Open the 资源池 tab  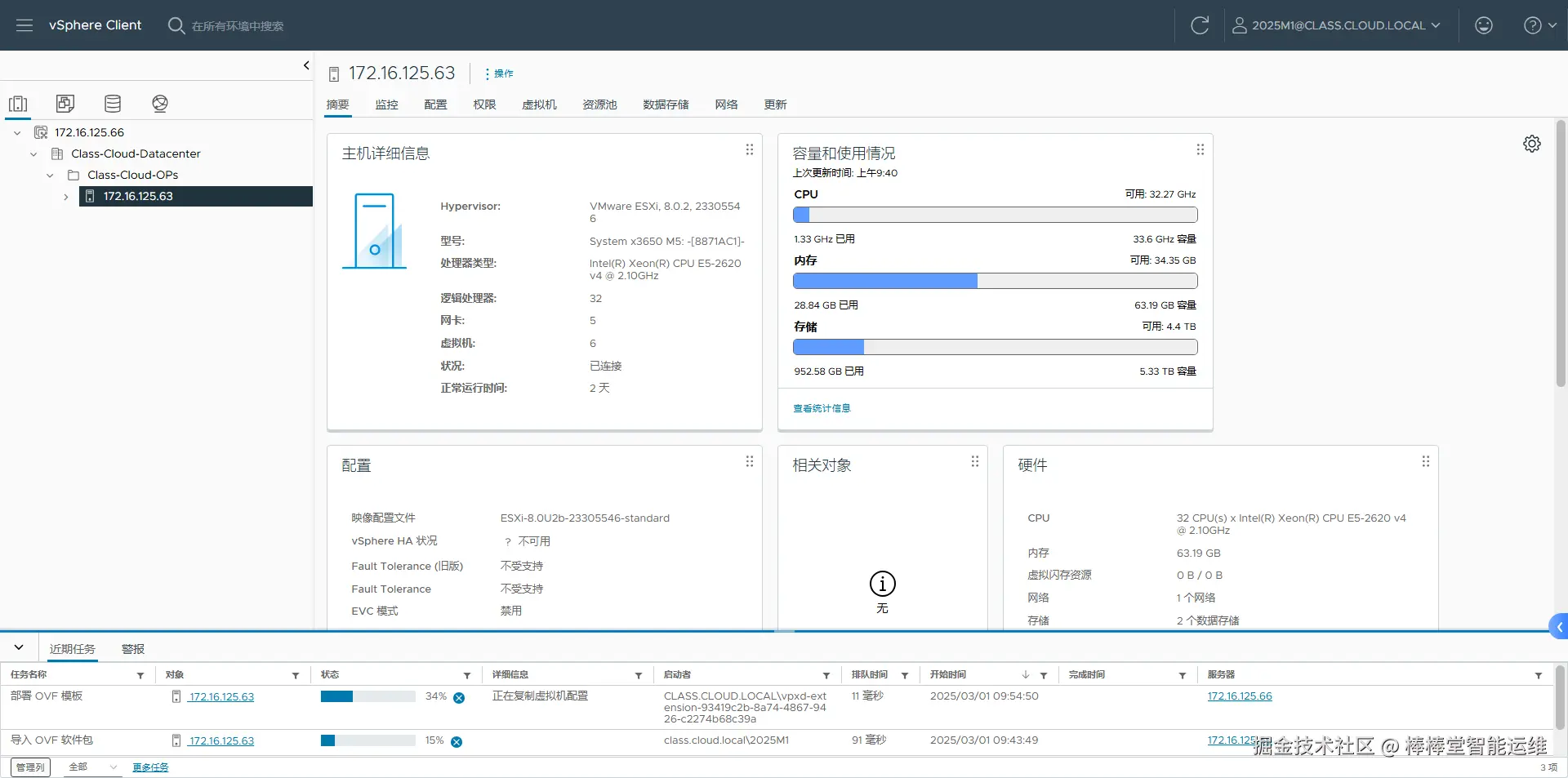599,104
